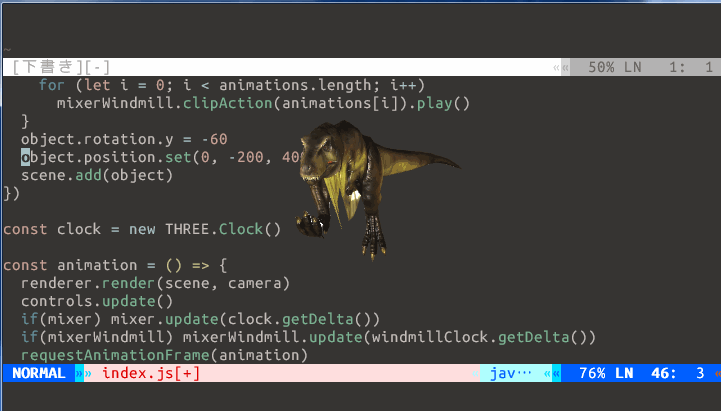This screenshot has width=721, height=411.
Task: Click the 'for' keyword in the loop
Action: pos(52,85)
